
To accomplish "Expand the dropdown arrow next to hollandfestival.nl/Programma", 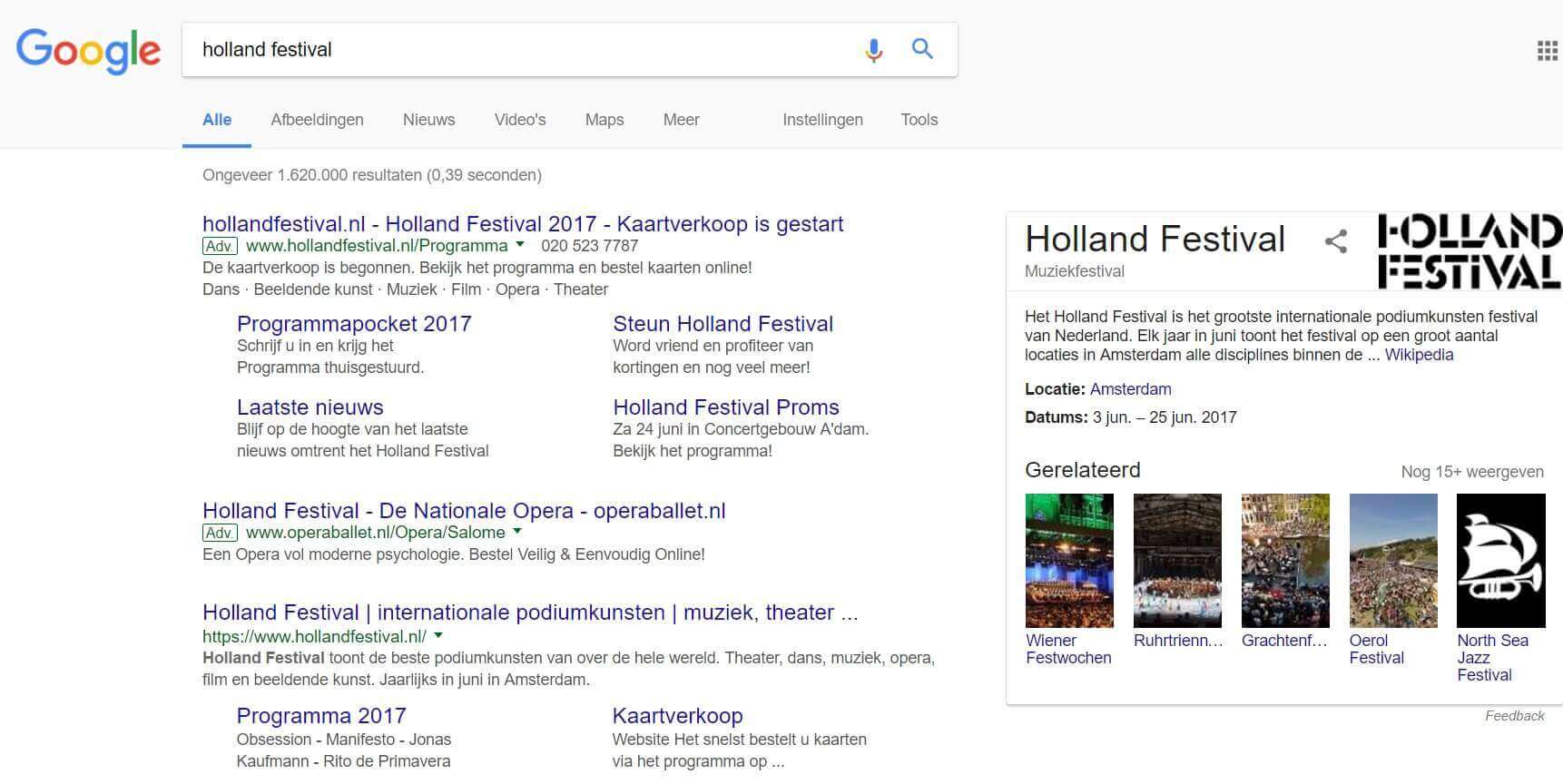I will point(520,245).
